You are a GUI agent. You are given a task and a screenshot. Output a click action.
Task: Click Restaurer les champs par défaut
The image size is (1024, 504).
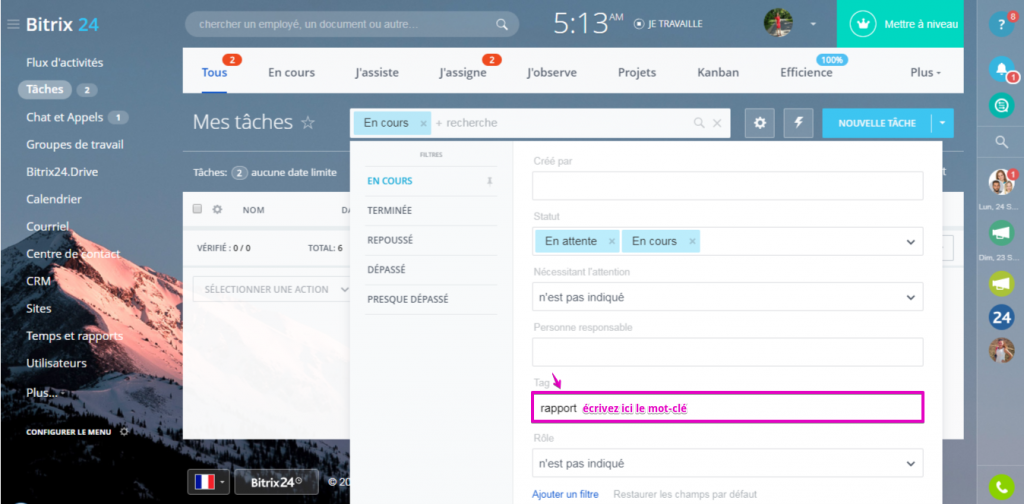685,494
